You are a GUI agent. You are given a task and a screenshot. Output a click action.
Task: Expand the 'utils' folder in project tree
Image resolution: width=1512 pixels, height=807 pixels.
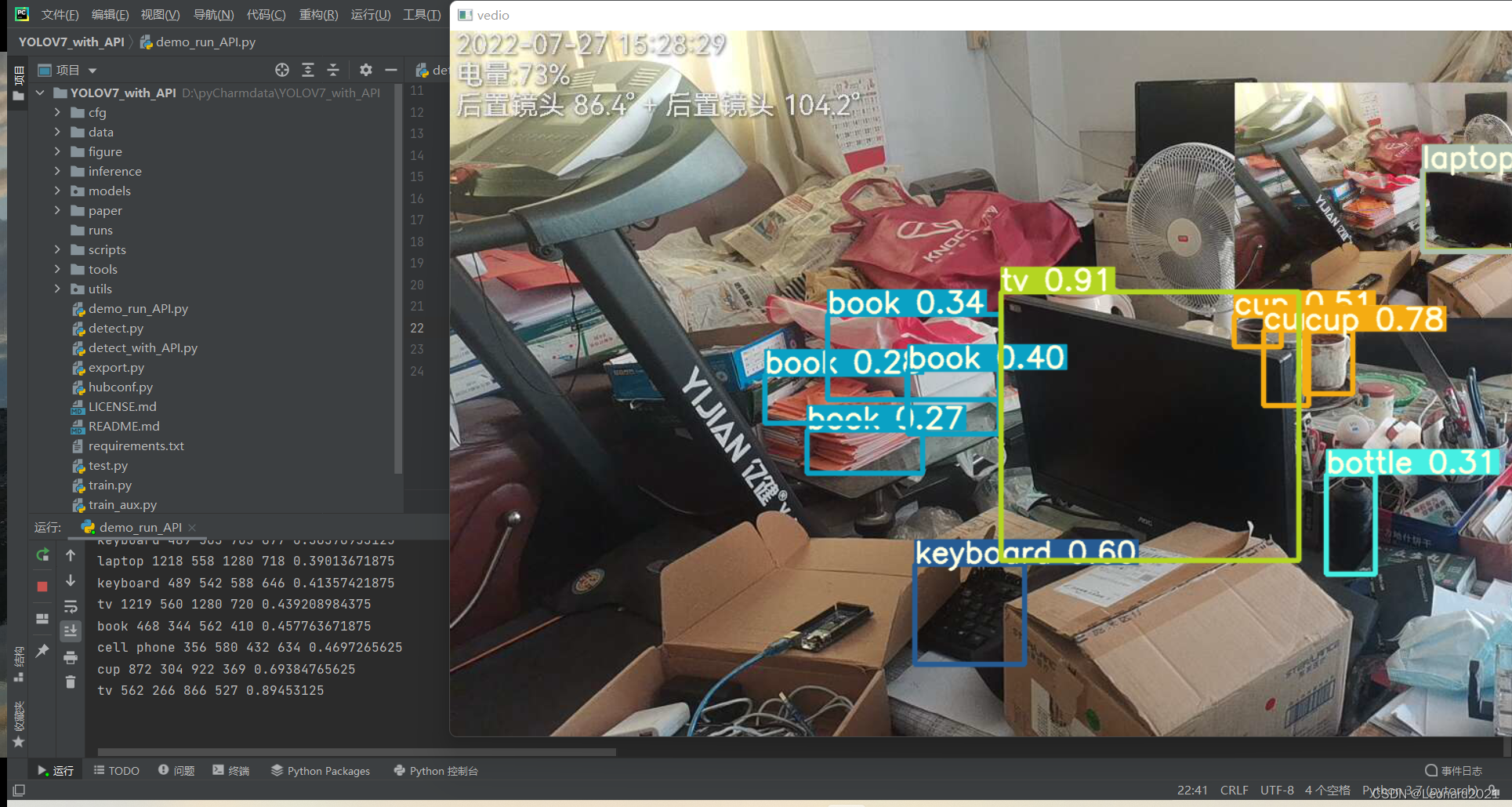point(57,289)
